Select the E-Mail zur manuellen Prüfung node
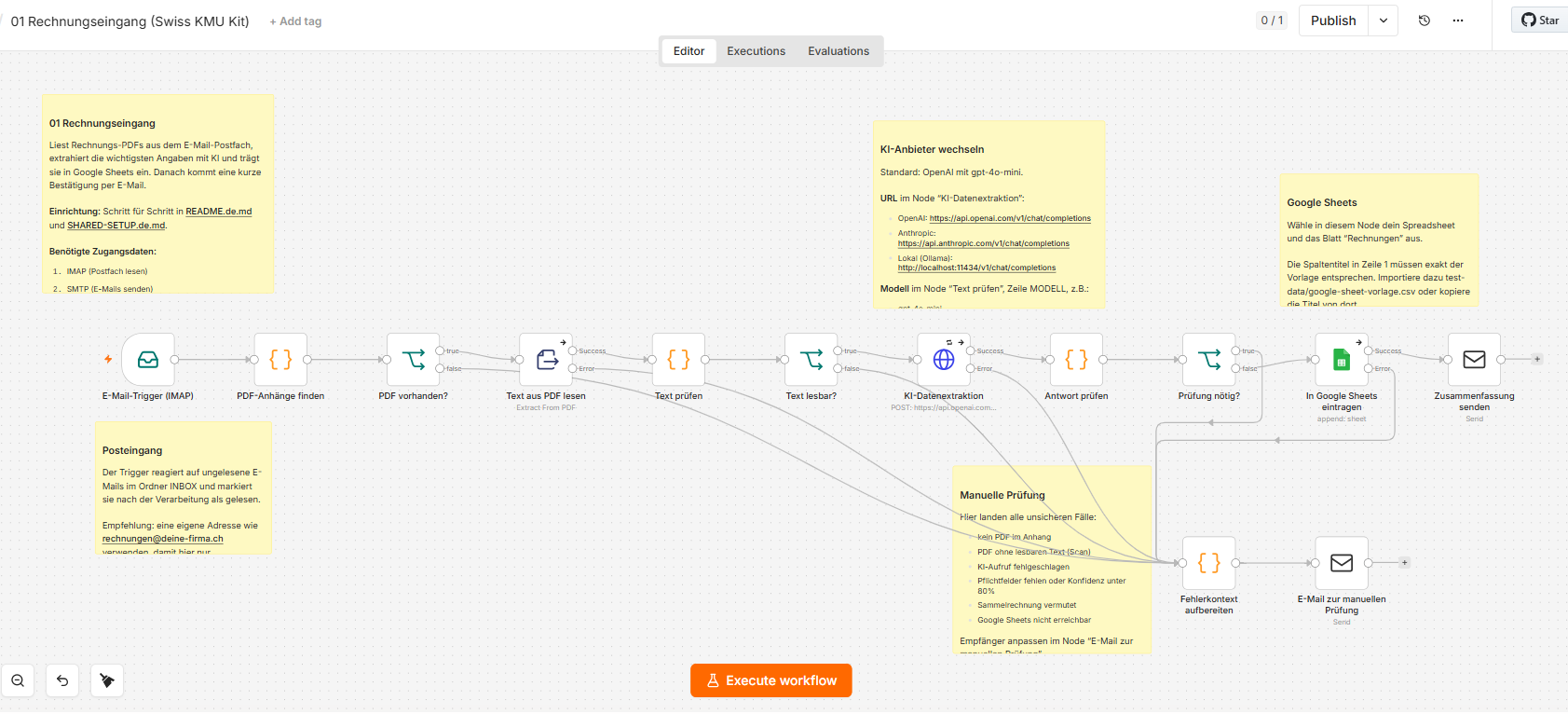 [x=1342, y=563]
